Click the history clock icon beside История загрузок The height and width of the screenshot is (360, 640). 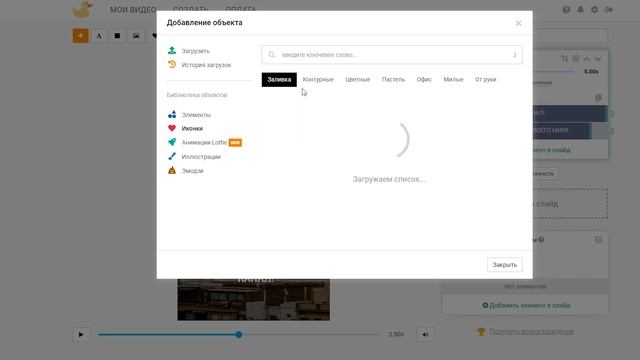tap(172, 64)
